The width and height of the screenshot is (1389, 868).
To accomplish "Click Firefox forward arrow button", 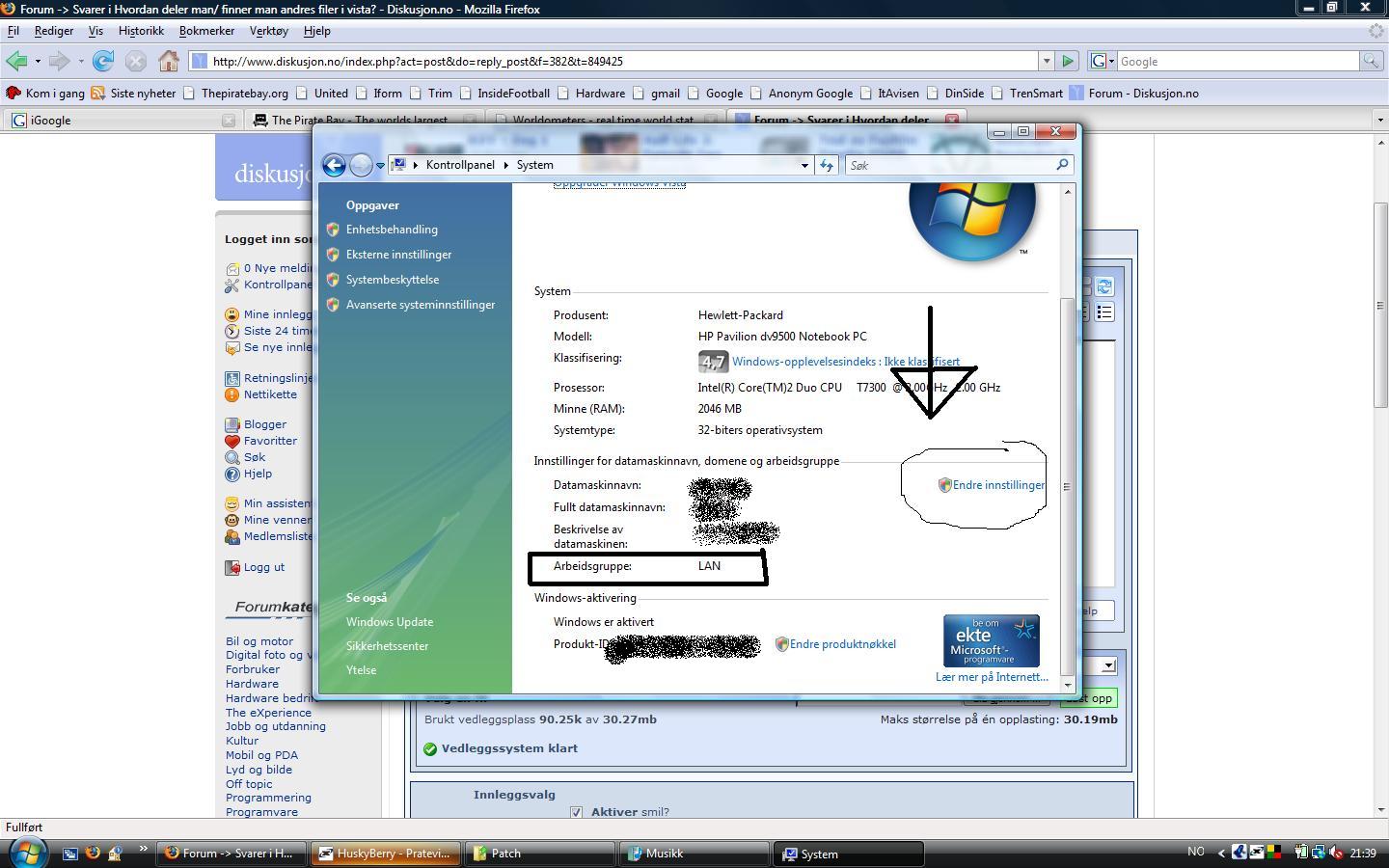I will (59, 61).
